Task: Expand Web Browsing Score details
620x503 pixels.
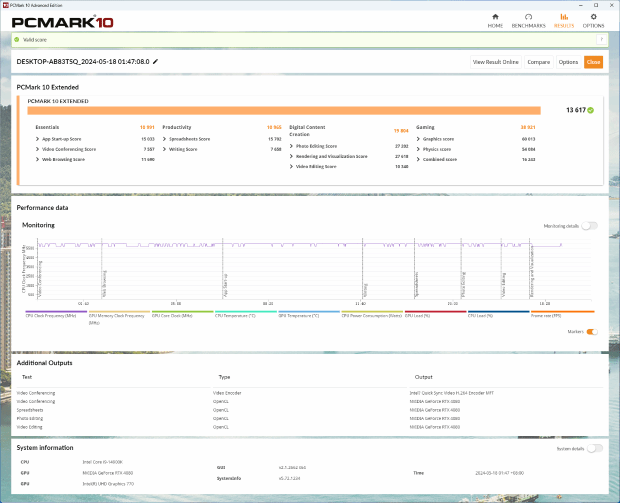Action: [x=37, y=159]
